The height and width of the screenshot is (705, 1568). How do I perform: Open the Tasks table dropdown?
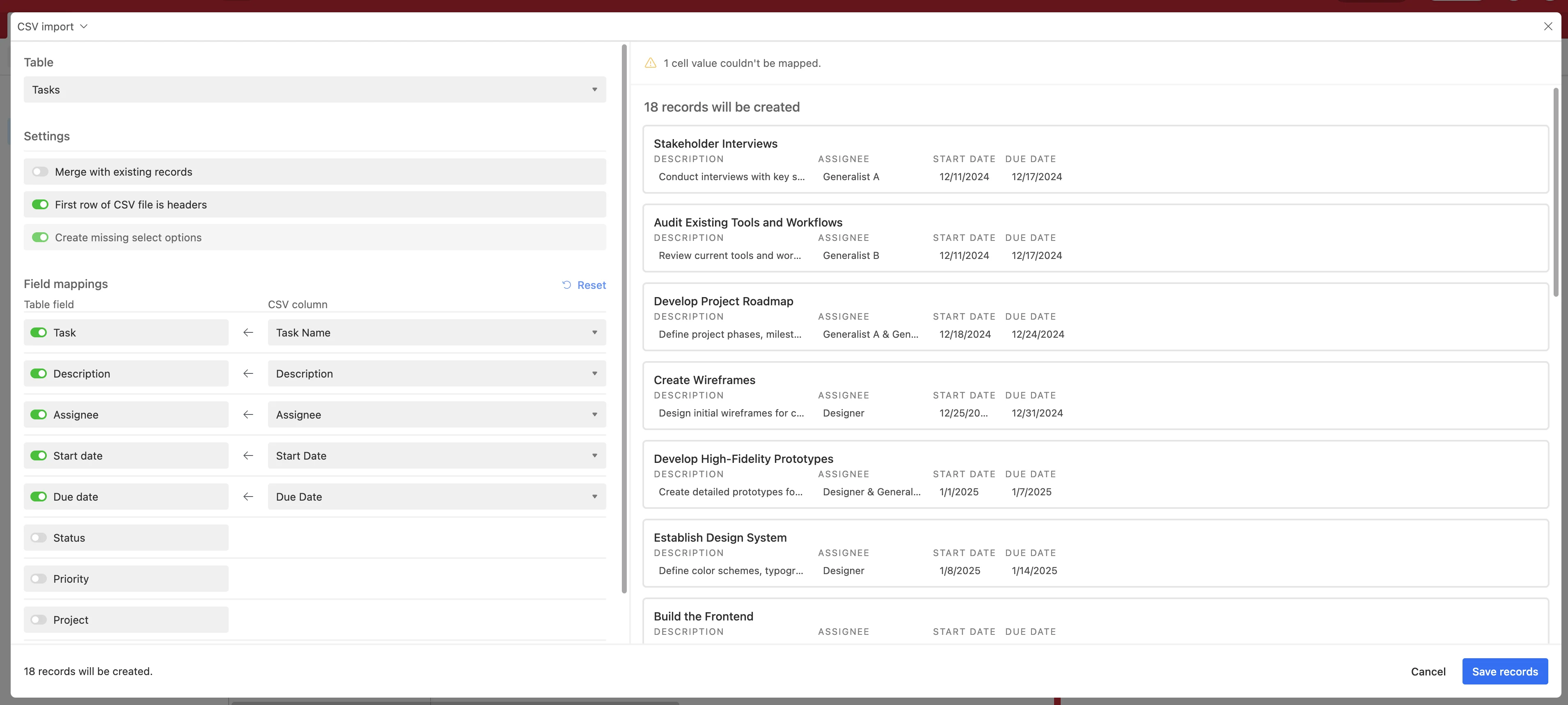click(314, 90)
